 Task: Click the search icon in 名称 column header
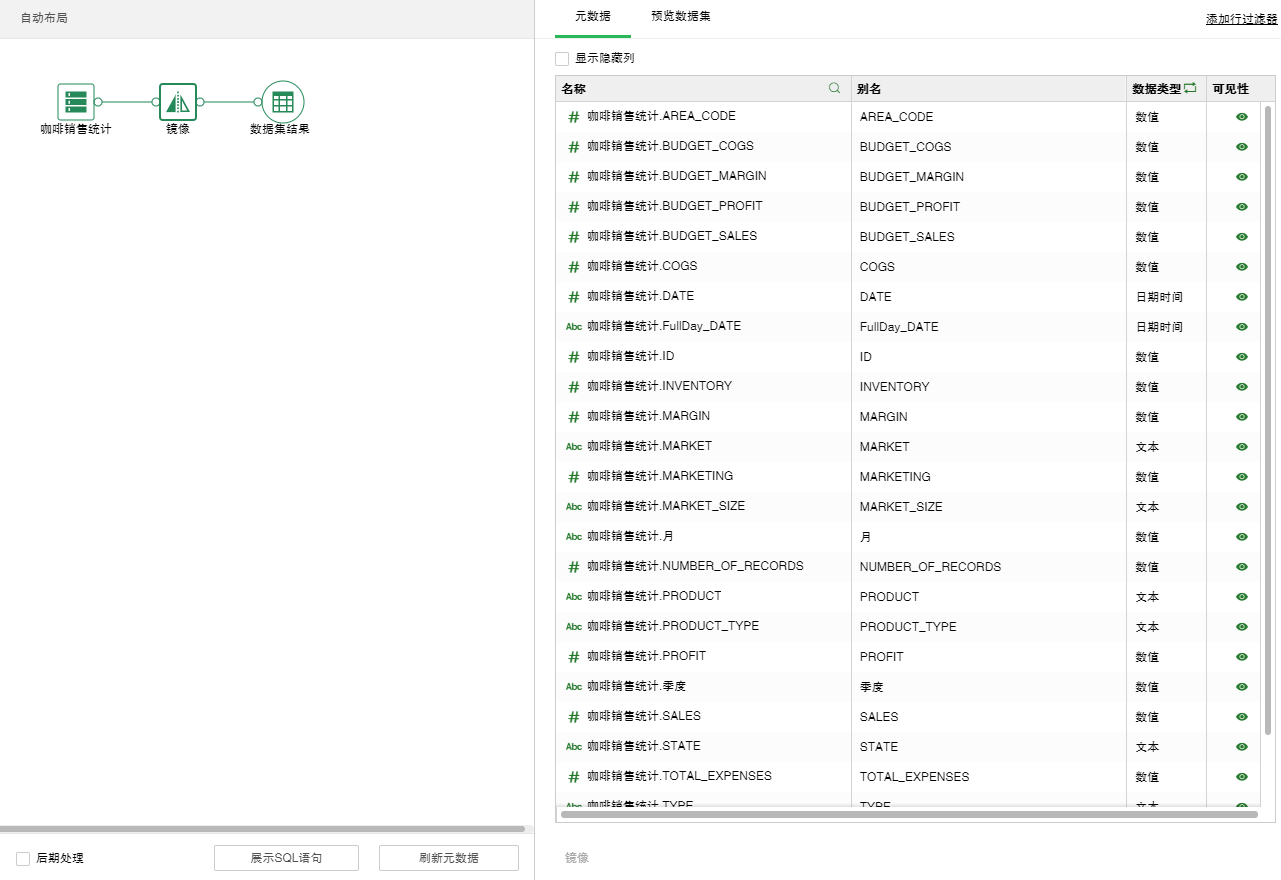tap(835, 88)
